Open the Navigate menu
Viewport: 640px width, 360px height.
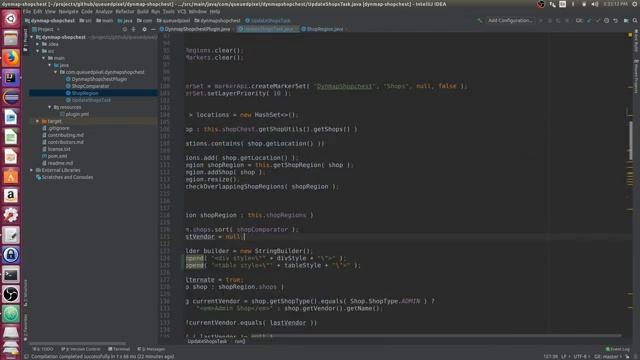coord(68,11)
